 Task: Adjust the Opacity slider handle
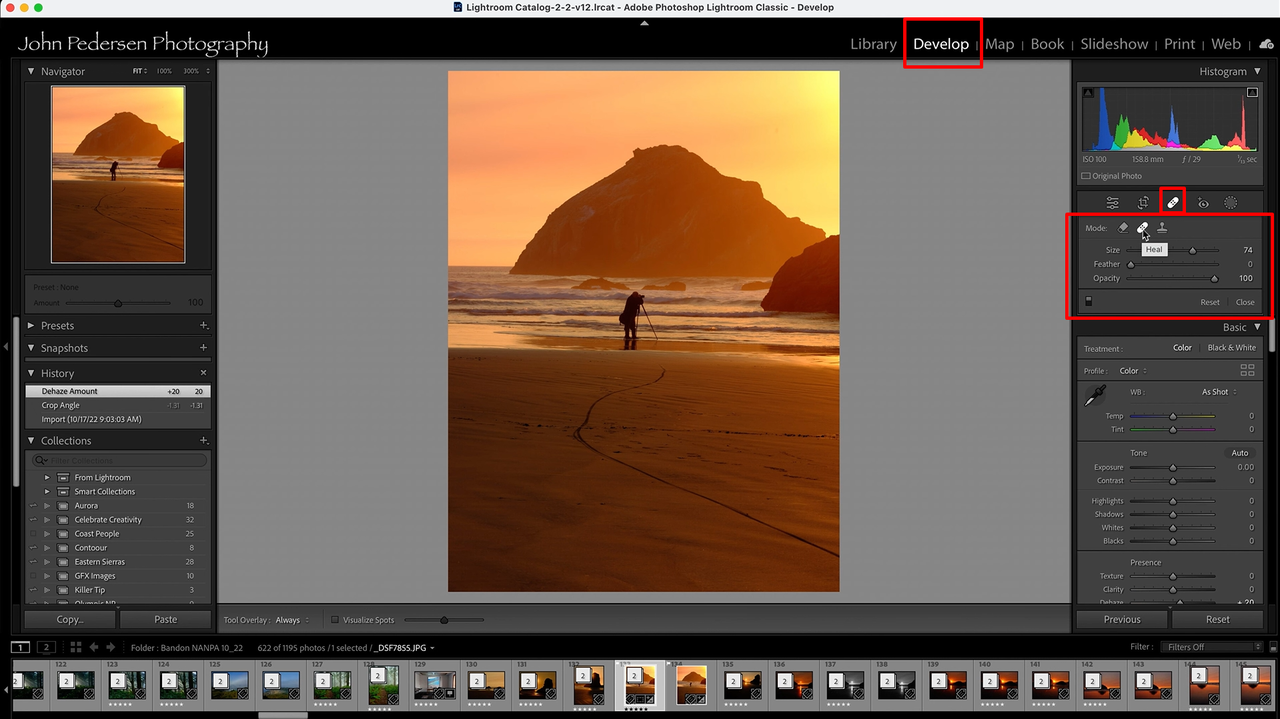click(x=1214, y=278)
